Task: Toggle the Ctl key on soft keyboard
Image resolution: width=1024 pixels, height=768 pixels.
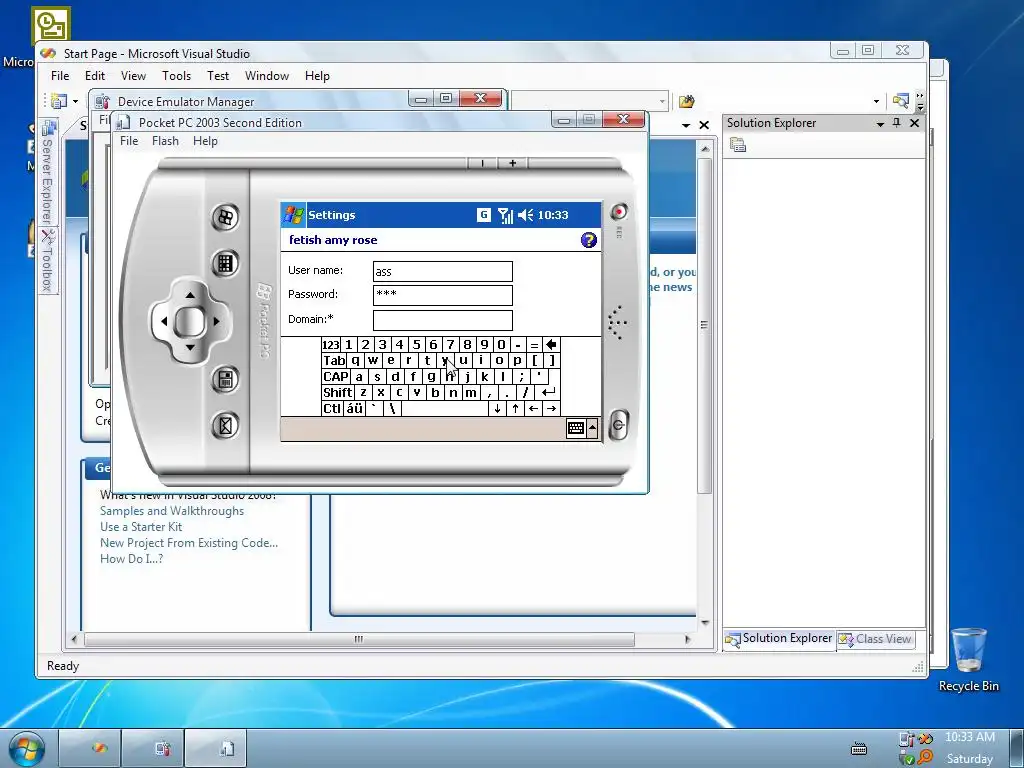Action: point(332,409)
